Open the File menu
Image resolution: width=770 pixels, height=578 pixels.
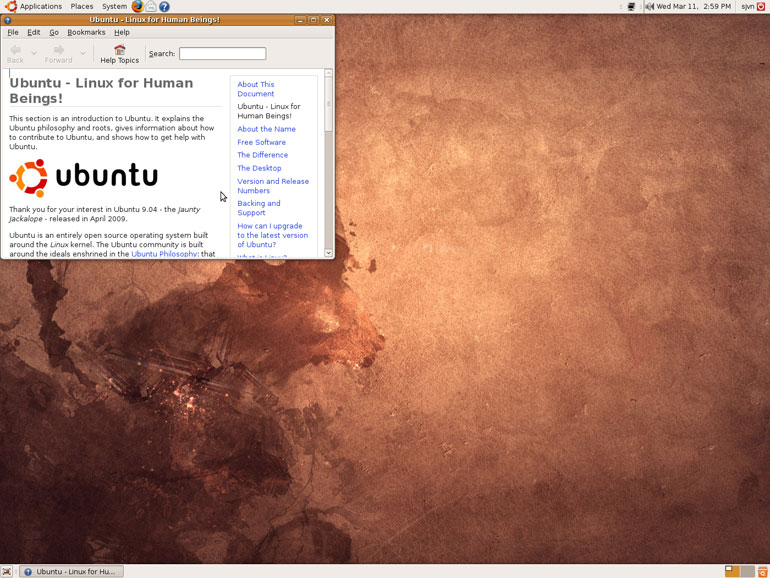point(13,32)
